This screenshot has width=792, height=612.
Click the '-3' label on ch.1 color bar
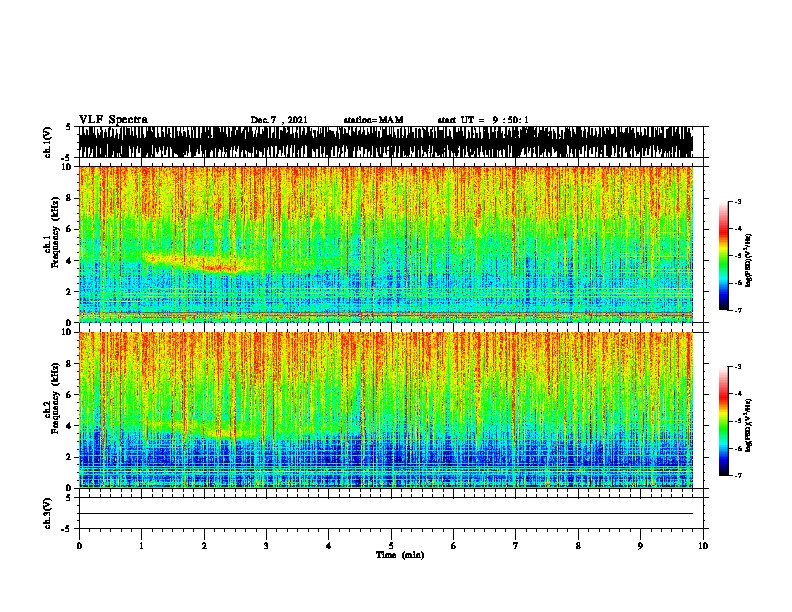pos(738,201)
